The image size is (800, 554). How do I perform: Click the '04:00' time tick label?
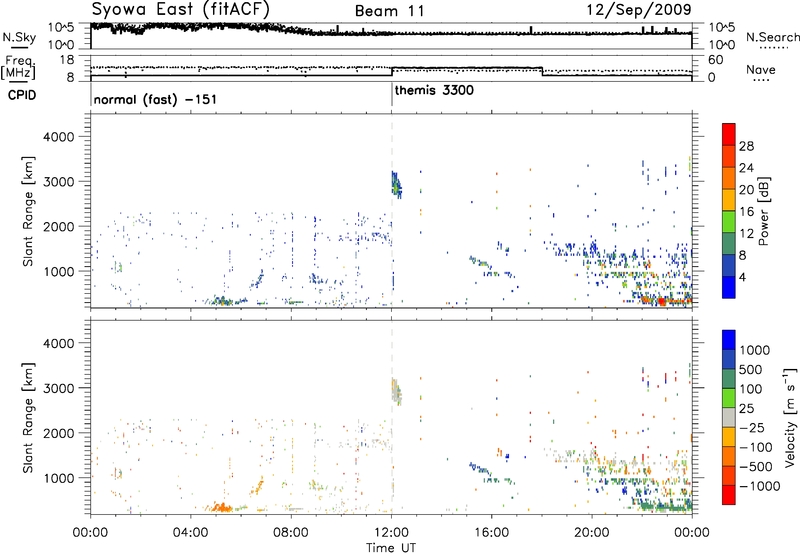click(190, 533)
